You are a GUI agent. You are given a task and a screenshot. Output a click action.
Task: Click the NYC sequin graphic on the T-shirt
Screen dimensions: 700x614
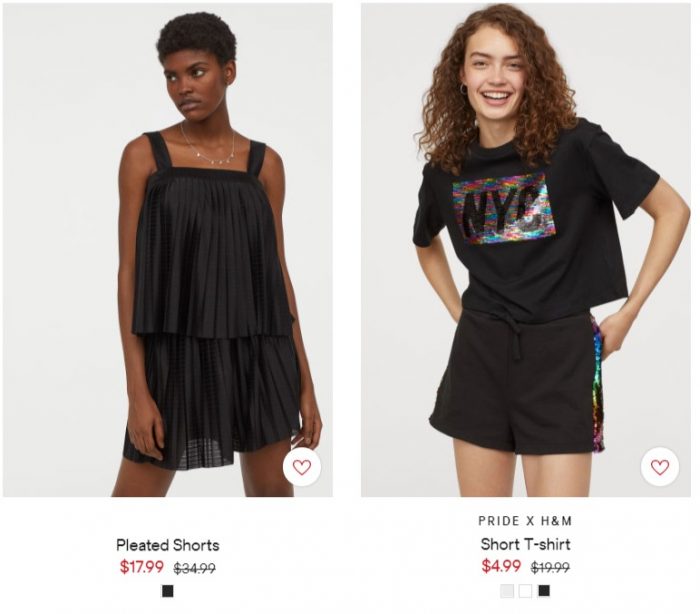pyautogui.click(x=504, y=208)
